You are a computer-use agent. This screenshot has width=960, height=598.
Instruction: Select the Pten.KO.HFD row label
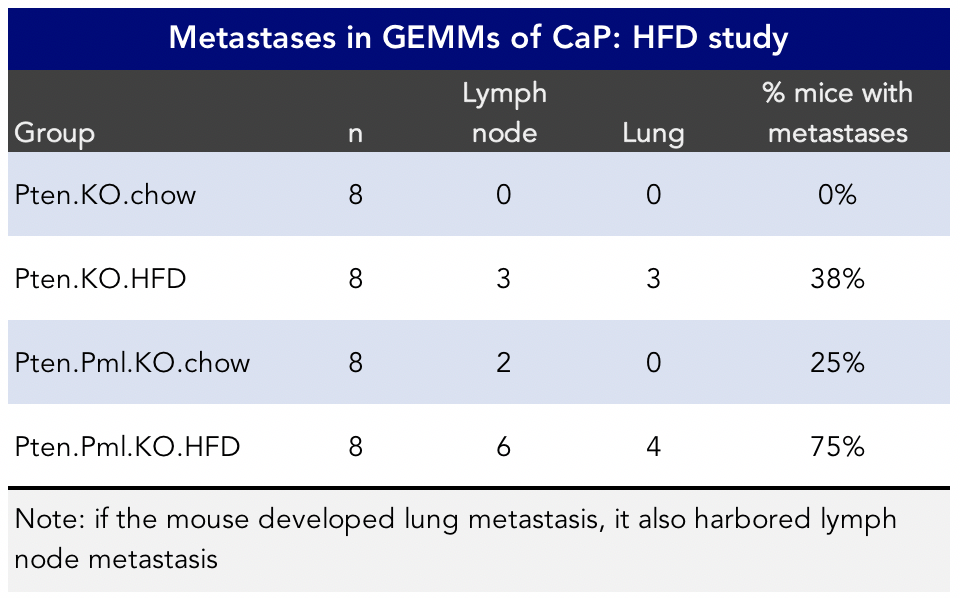click(x=101, y=278)
